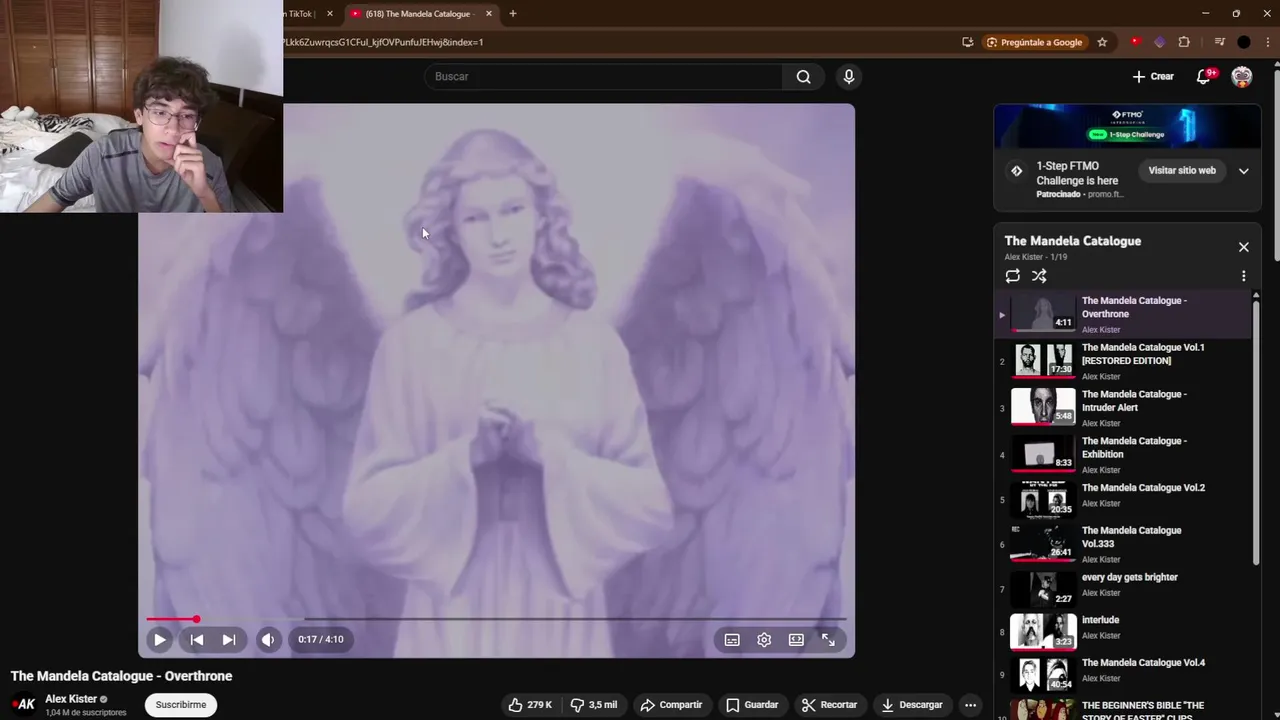Select Overthrone in the playlist
Viewport: 1280px width, 720px height.
click(1124, 315)
